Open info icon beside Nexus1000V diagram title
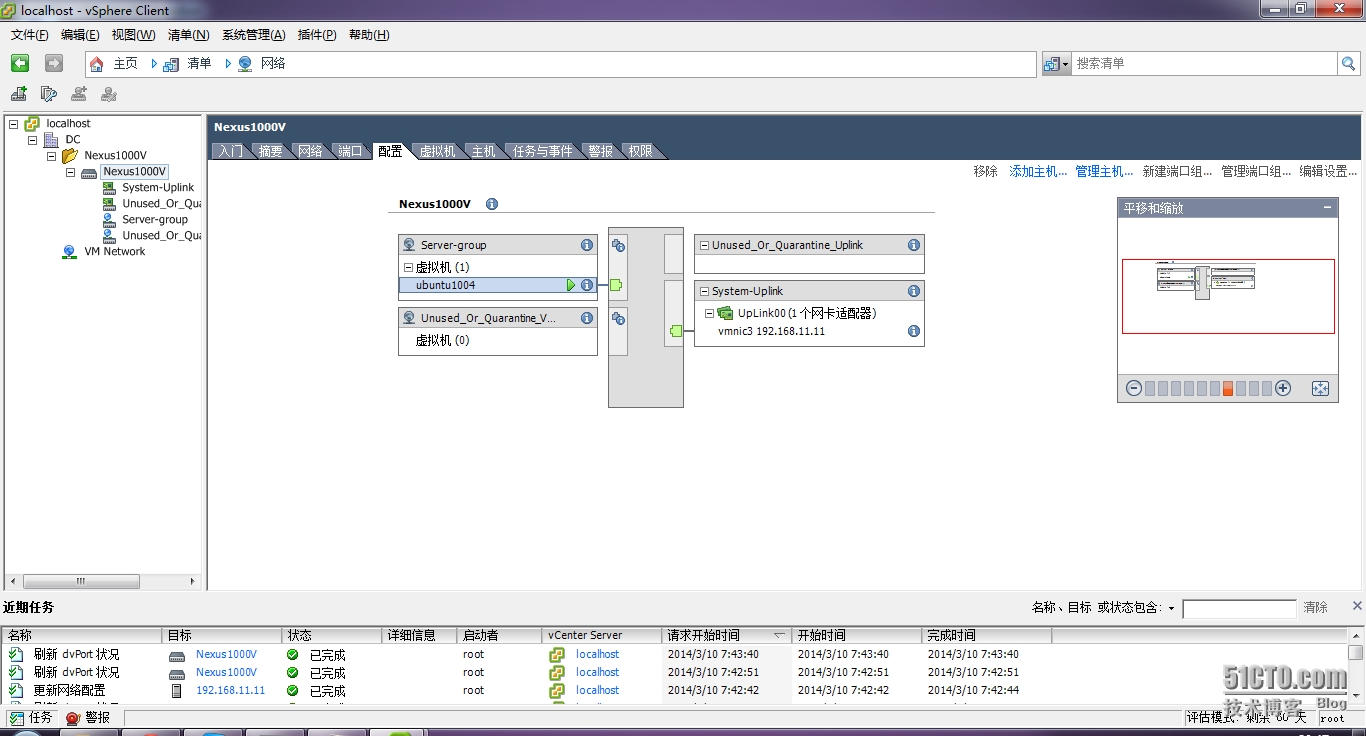This screenshot has height=736, width=1366. pos(492,204)
